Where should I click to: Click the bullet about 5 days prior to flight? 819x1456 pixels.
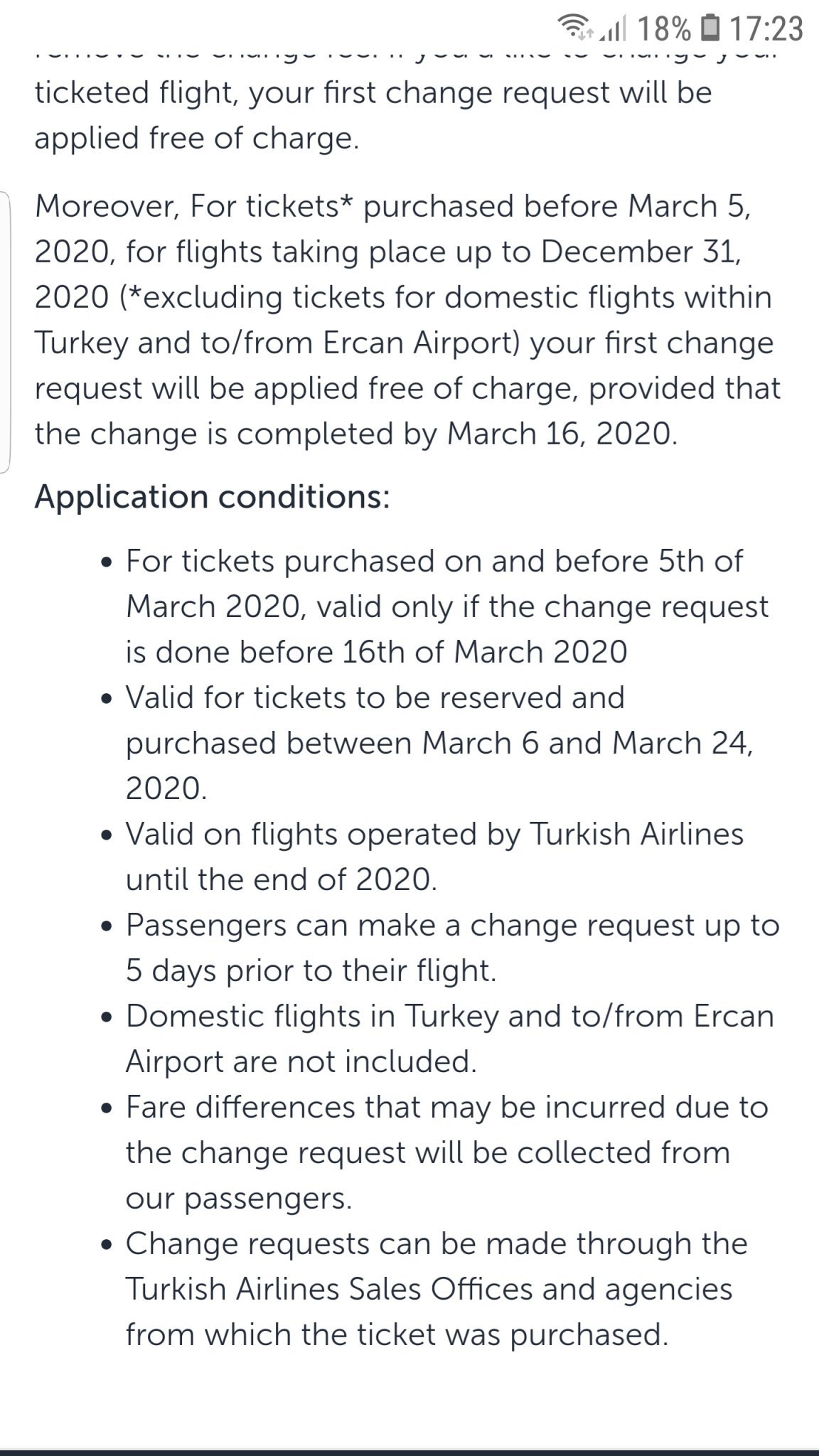point(452,947)
